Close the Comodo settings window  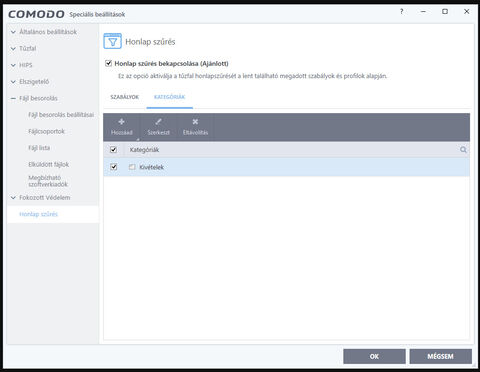tap(467, 12)
